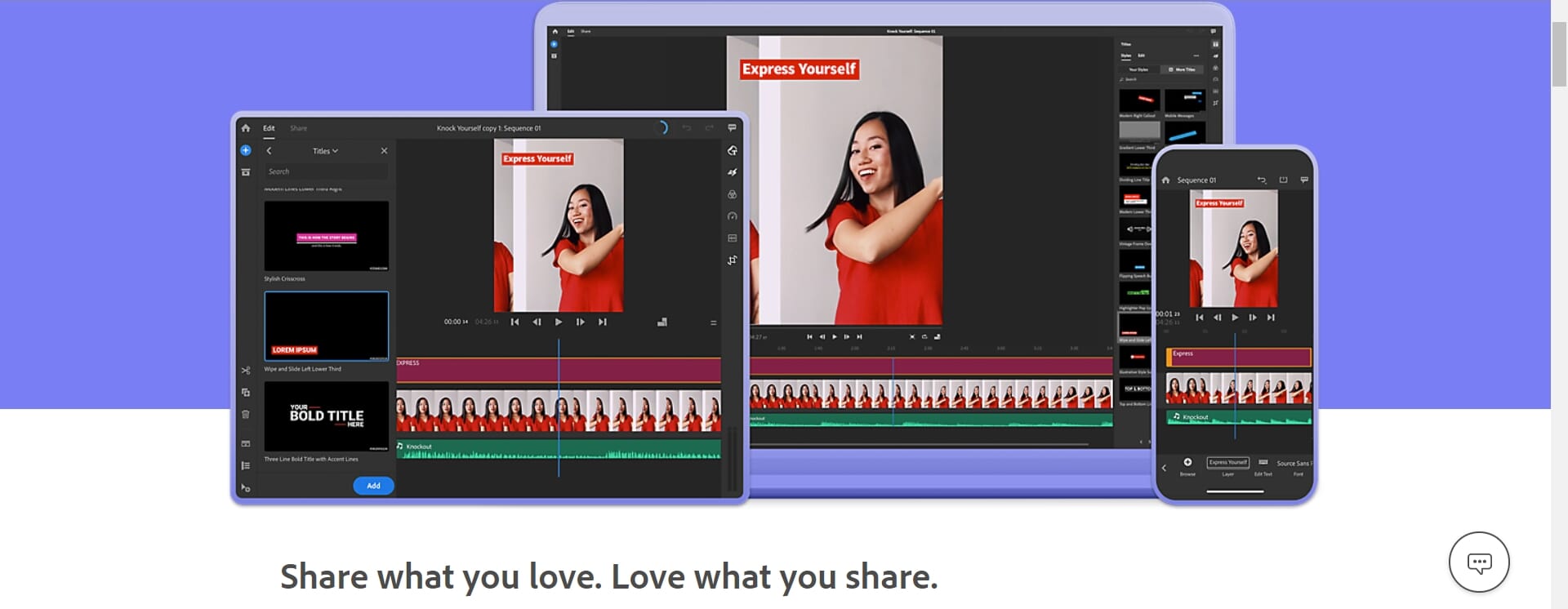The height and width of the screenshot is (609, 1568).
Task: Click the Express Yourself layer field on the phone
Action: 1228,462
